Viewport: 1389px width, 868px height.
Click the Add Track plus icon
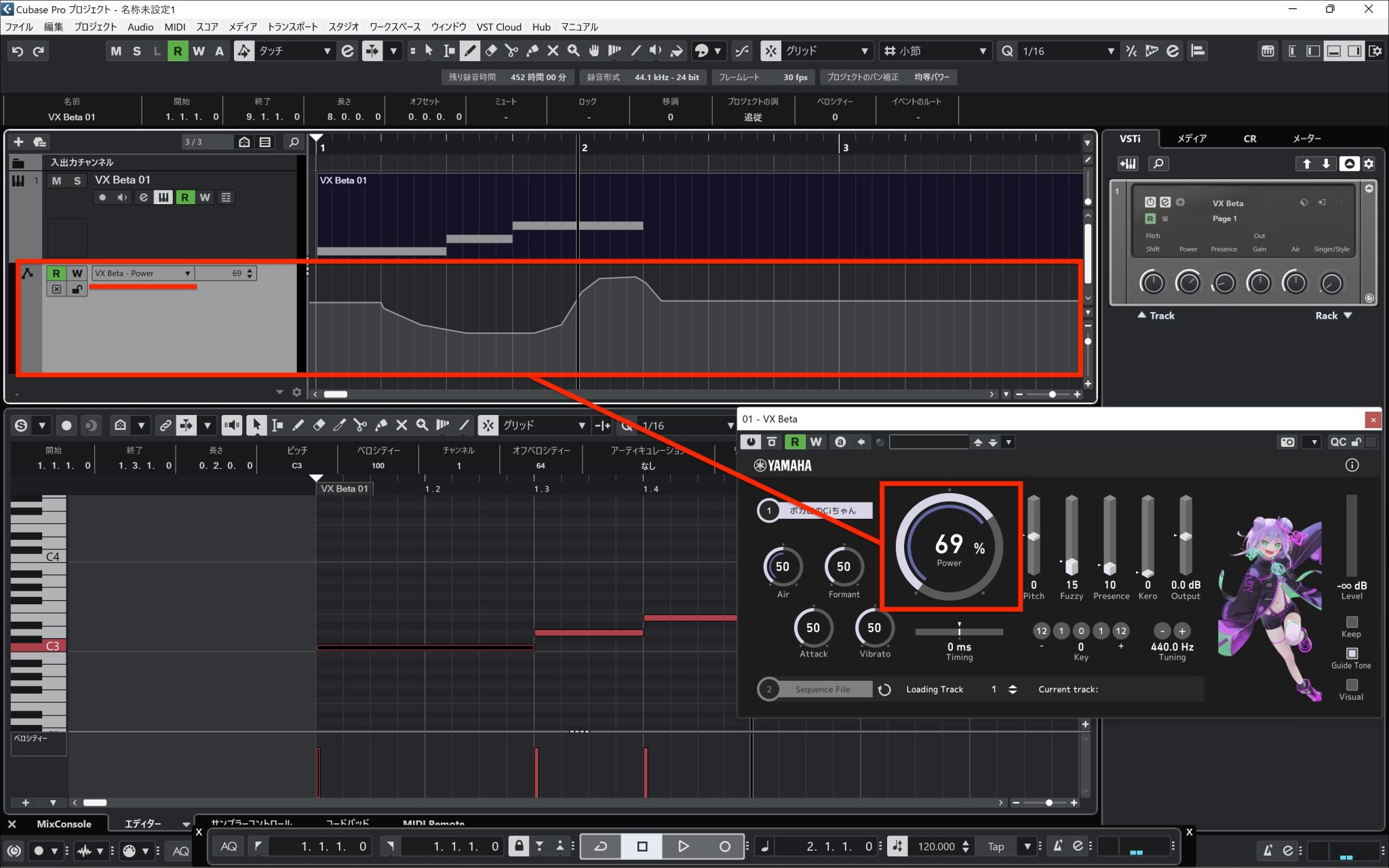[18, 142]
